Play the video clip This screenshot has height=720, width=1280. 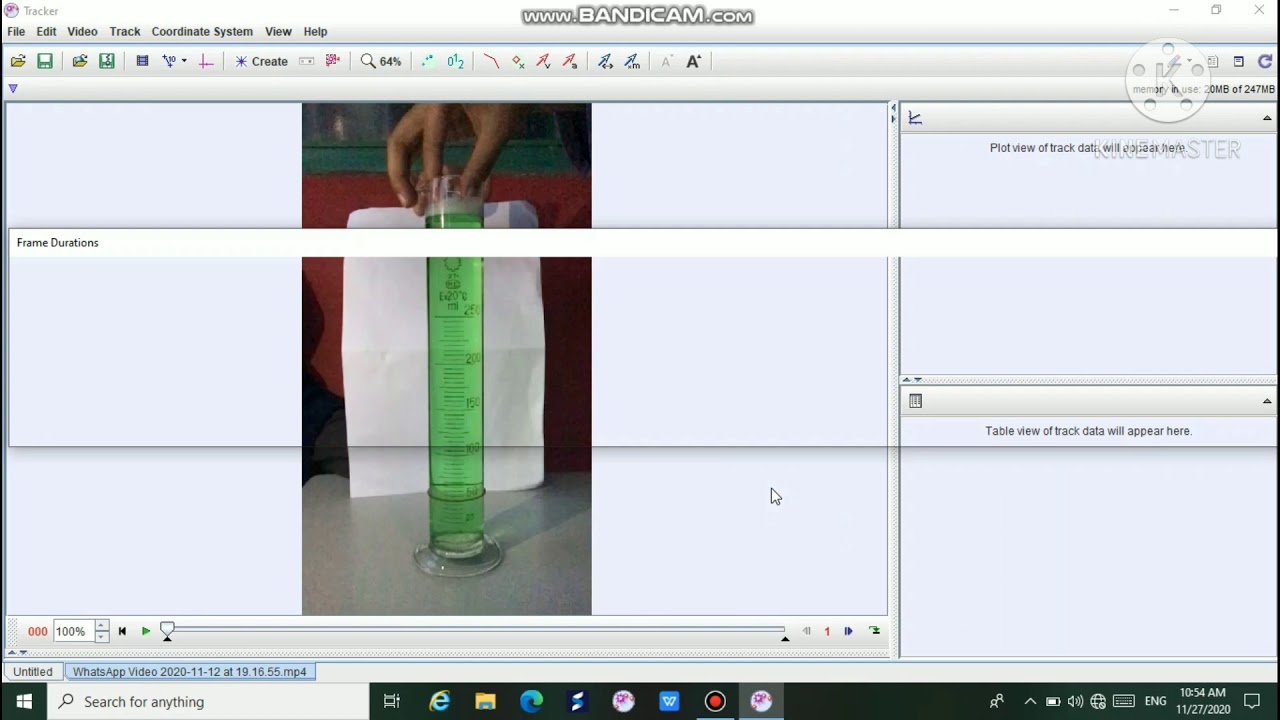point(146,631)
